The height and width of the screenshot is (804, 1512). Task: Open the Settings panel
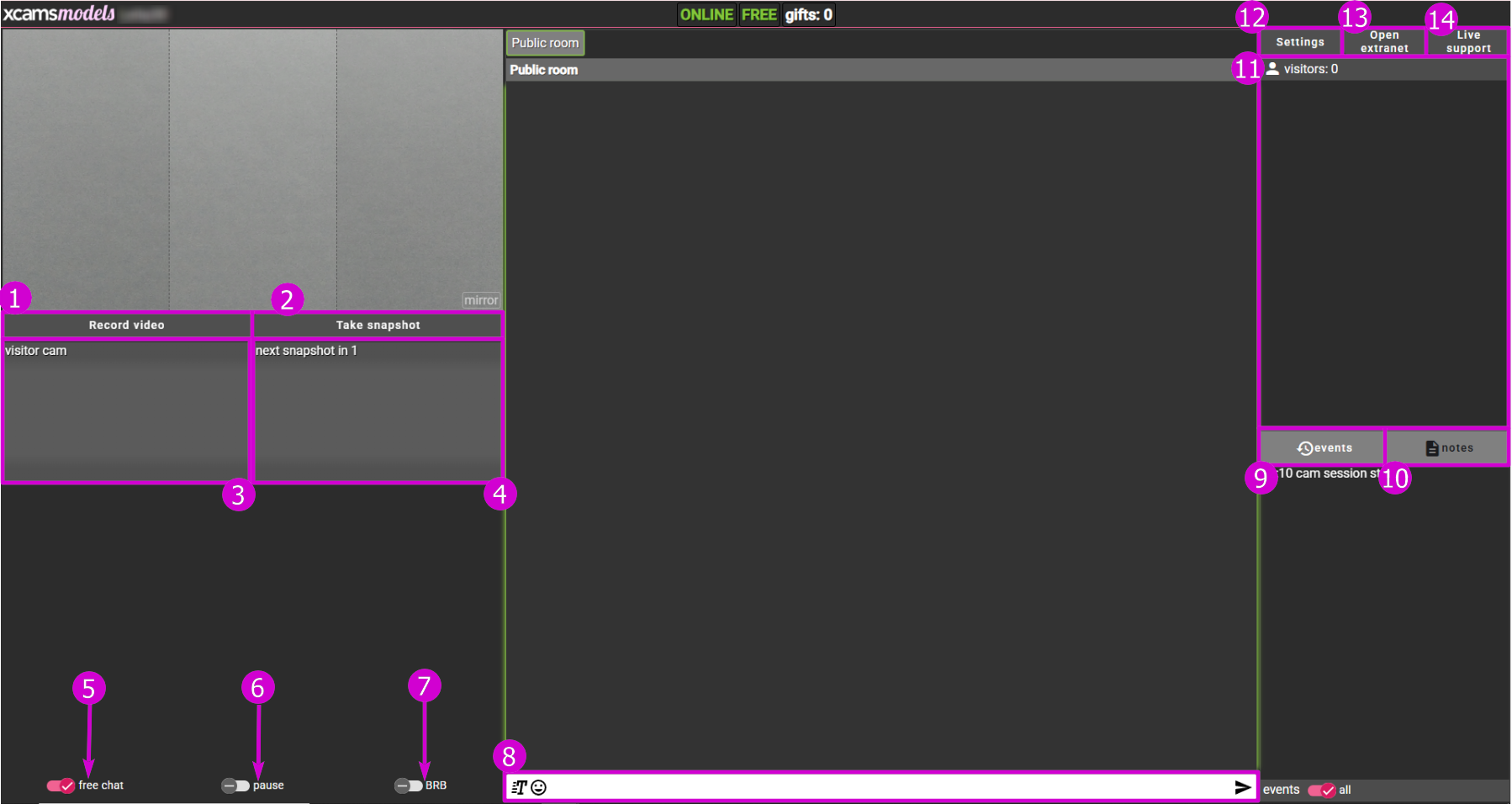[1299, 42]
